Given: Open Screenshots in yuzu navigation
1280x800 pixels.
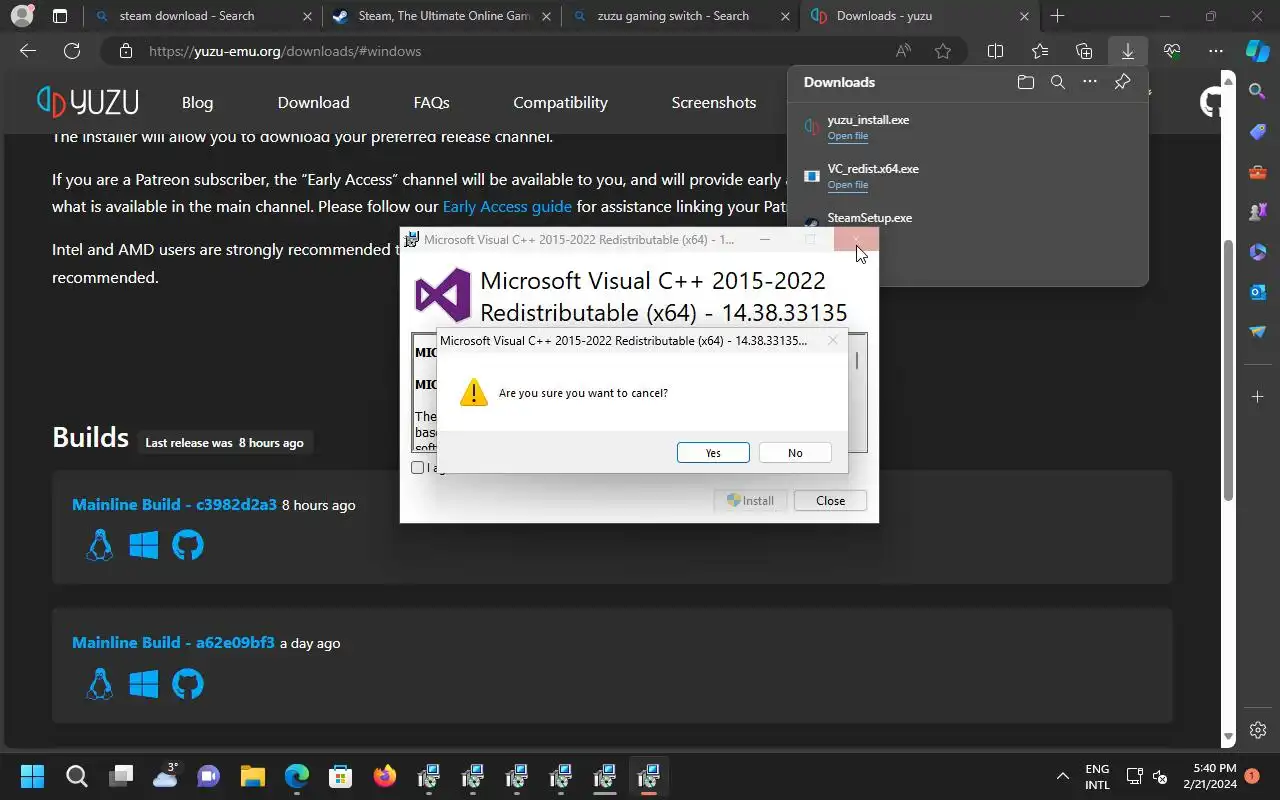Looking at the screenshot, I should point(713,102).
